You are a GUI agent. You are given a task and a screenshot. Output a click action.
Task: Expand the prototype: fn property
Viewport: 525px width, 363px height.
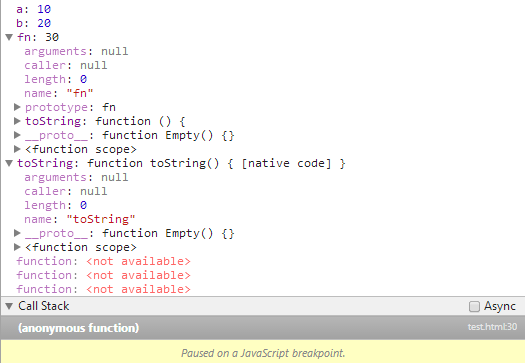(17, 107)
